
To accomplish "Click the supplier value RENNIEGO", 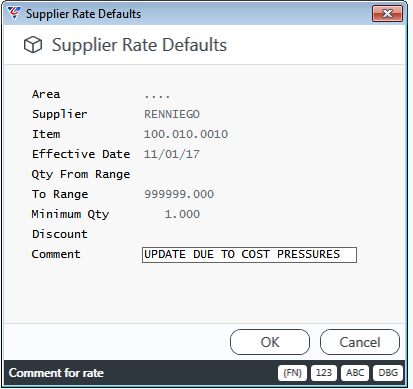I will [172, 114].
